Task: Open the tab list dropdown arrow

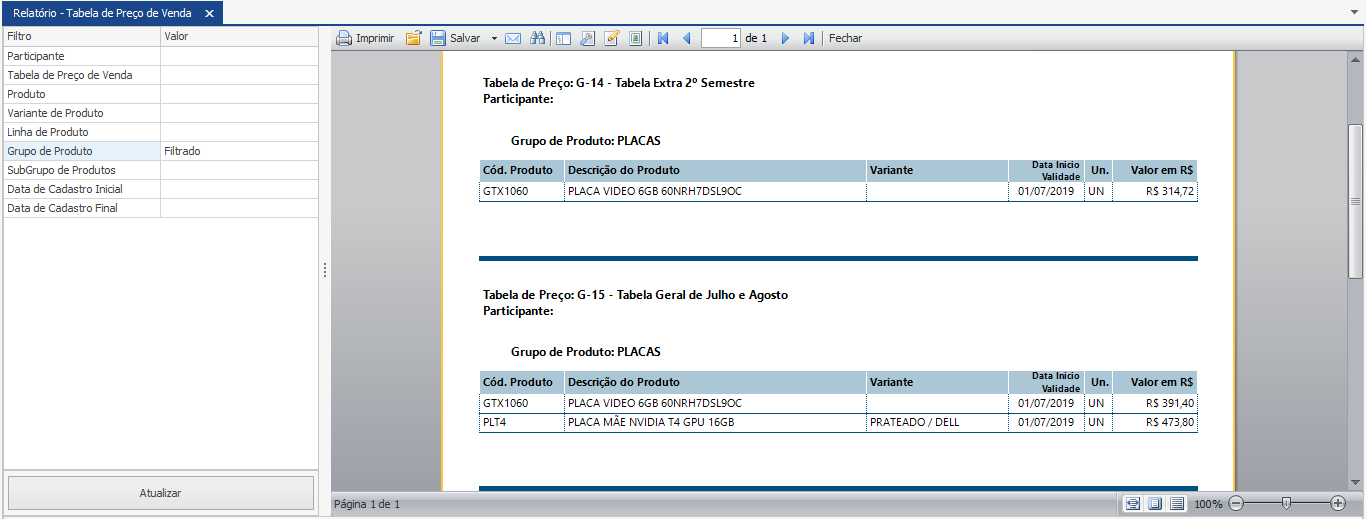Action: pos(1353,12)
